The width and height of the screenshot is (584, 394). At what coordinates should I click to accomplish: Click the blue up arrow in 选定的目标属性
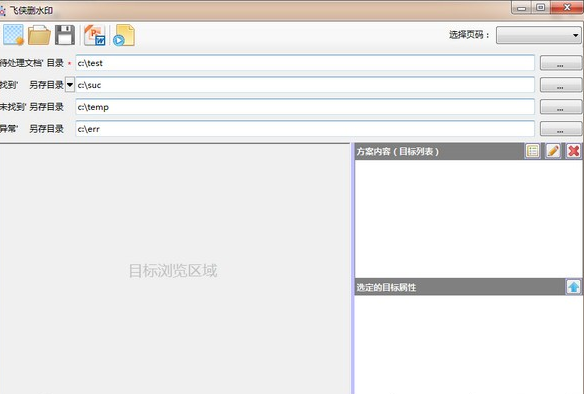574,287
